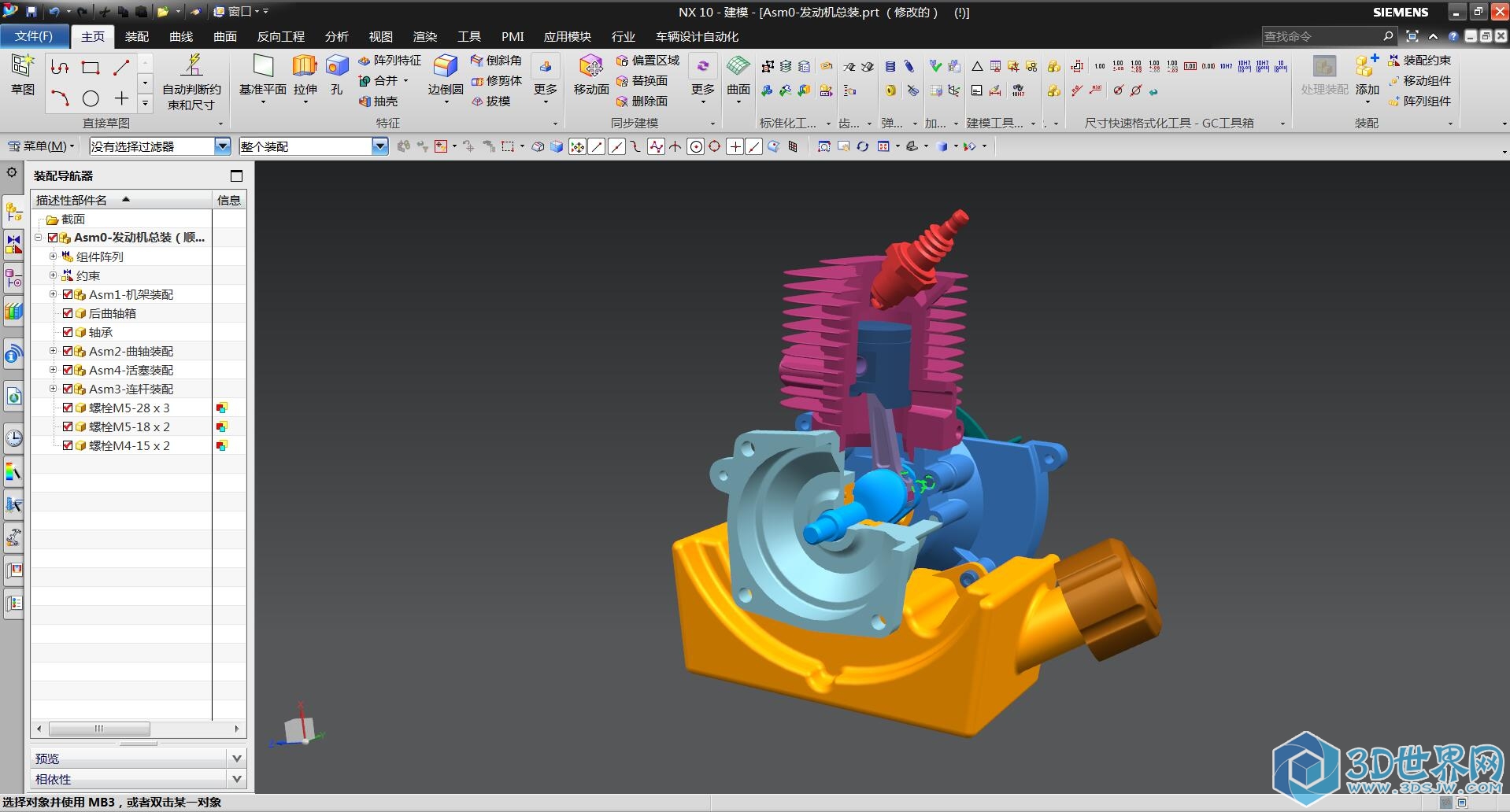Click the Trim Body (修剪体) tool
The width and height of the screenshot is (1510, 812).
(x=496, y=81)
